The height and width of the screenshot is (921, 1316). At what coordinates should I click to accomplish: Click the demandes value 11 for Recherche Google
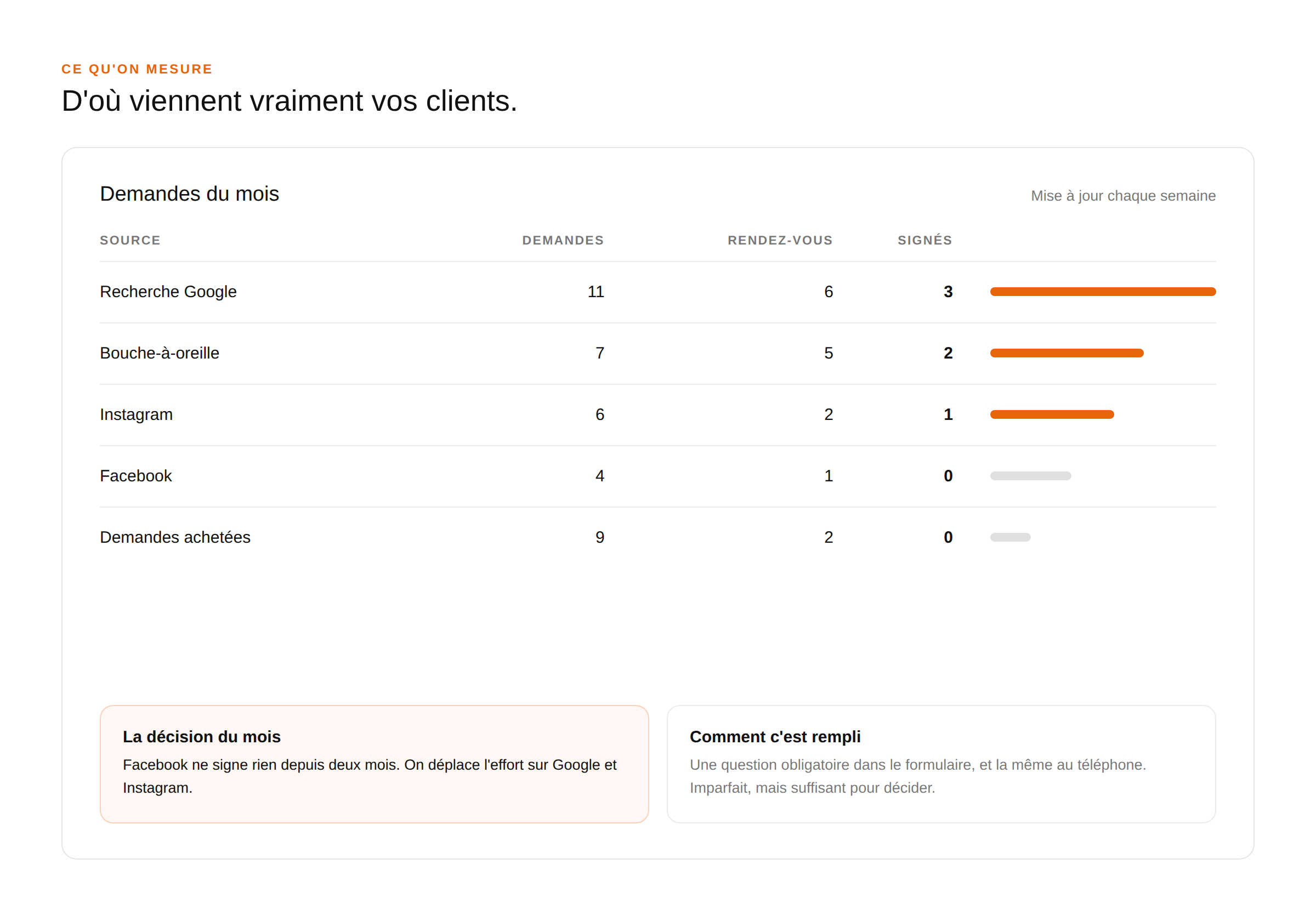click(x=595, y=292)
